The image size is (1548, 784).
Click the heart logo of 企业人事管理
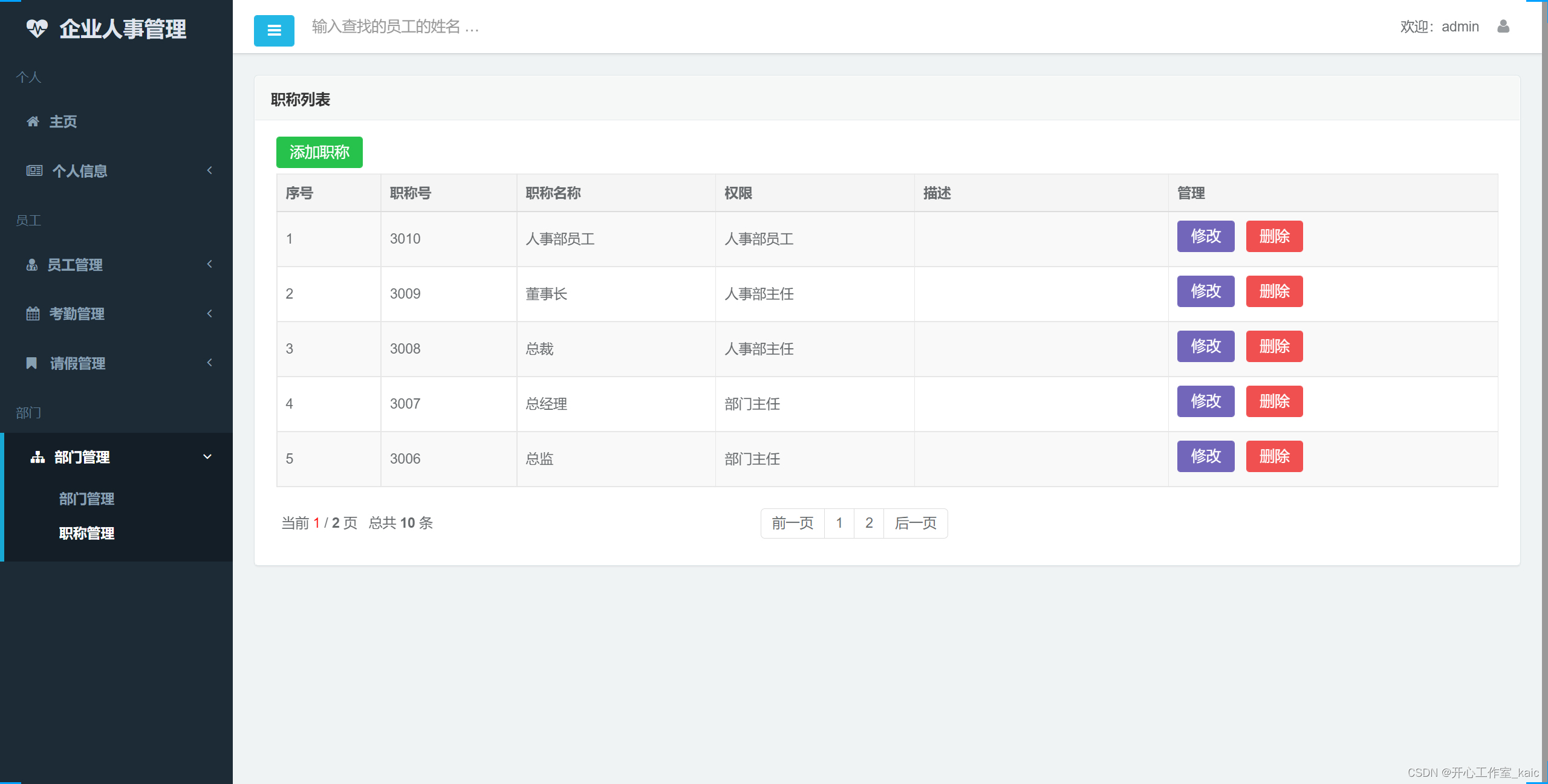(37, 28)
